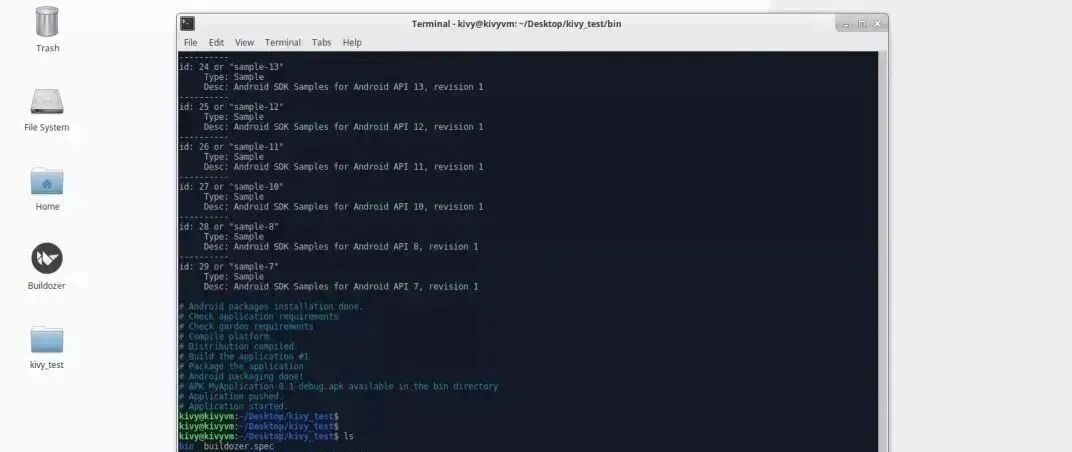Image resolution: width=1072 pixels, height=452 pixels.
Task: Click the 'APK MyApplication-0.1-debug.apk available' line
Action: 338,386
